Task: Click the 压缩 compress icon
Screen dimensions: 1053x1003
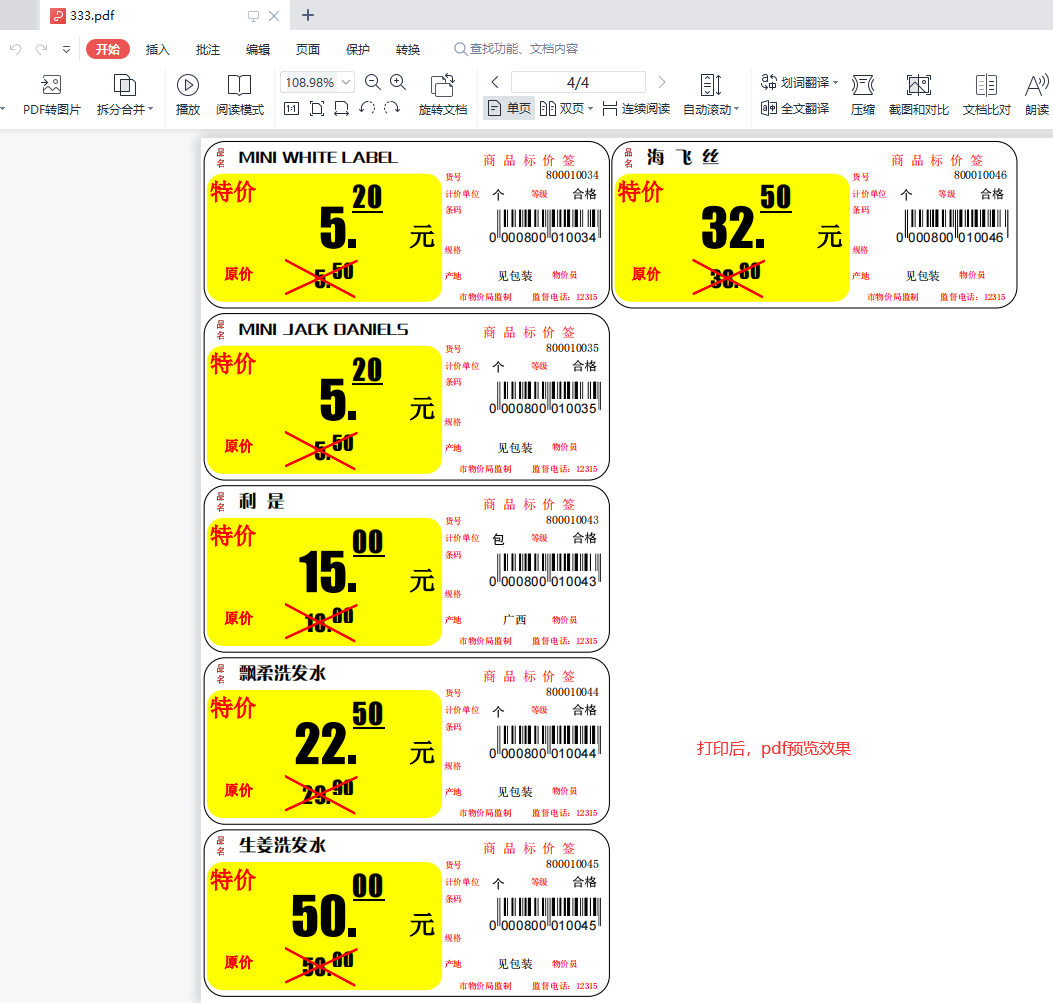Action: 863,85
